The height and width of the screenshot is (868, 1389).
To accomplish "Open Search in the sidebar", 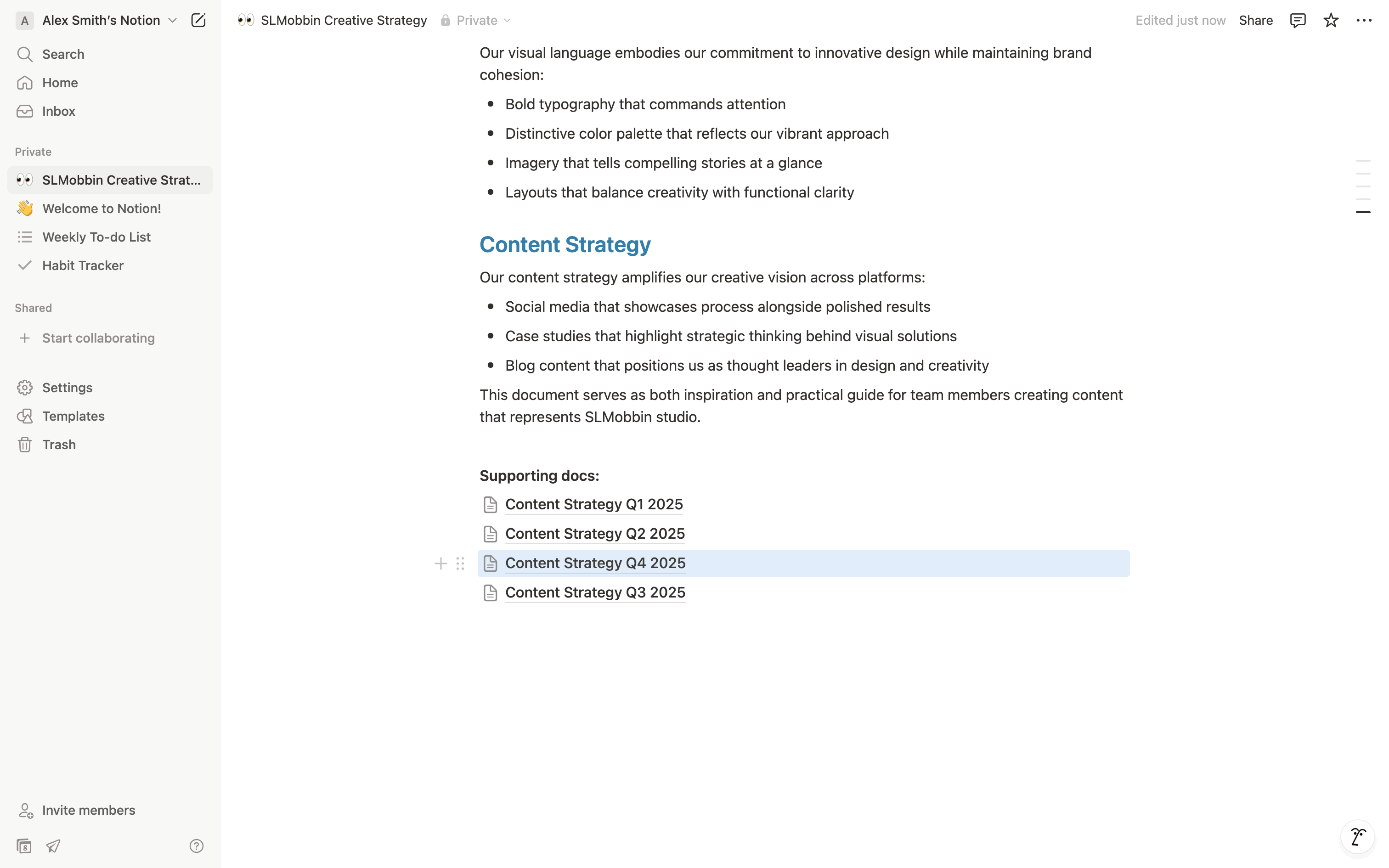I will pos(63,55).
